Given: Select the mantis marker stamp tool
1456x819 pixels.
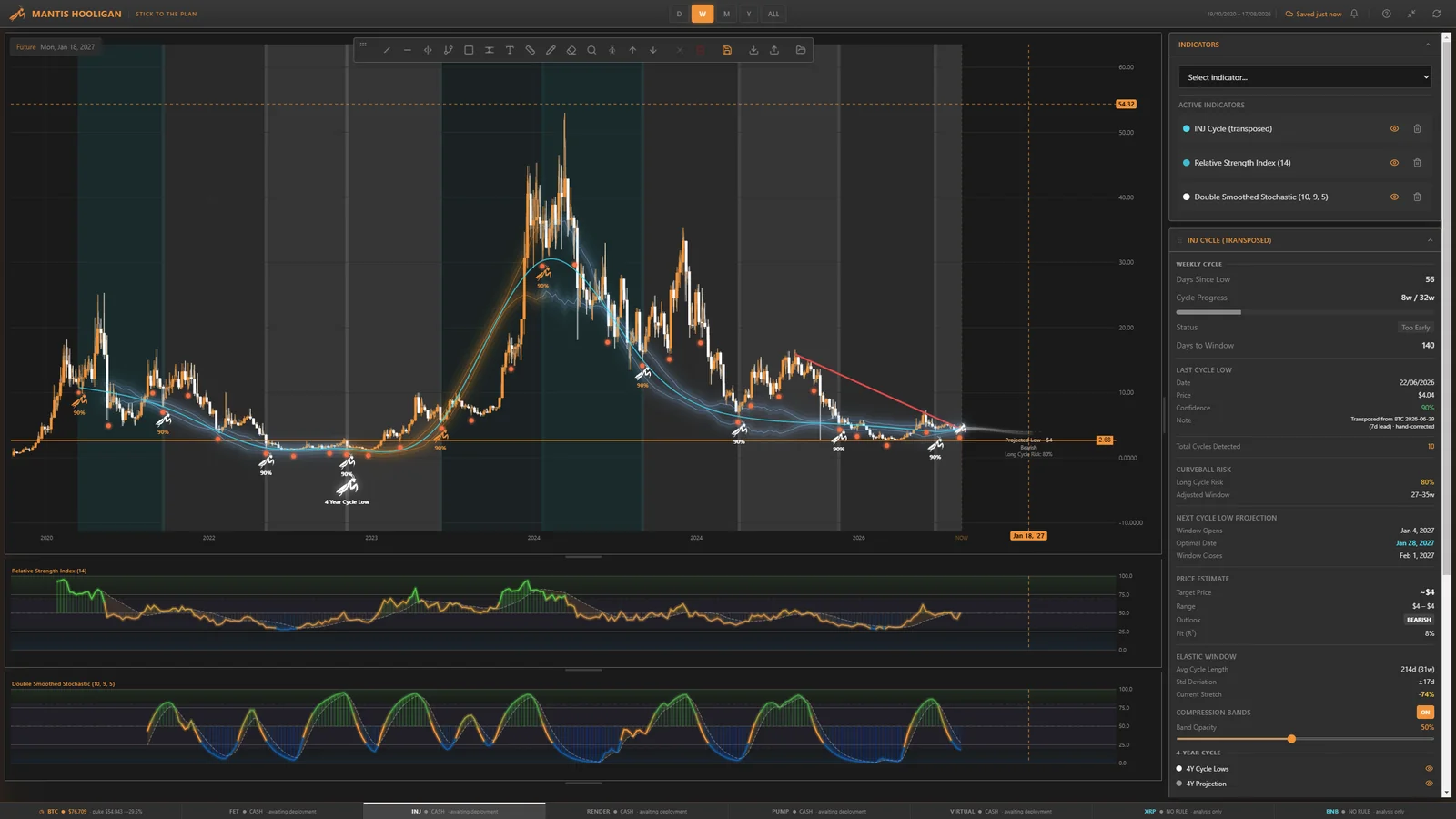Looking at the screenshot, I should coord(612,50).
